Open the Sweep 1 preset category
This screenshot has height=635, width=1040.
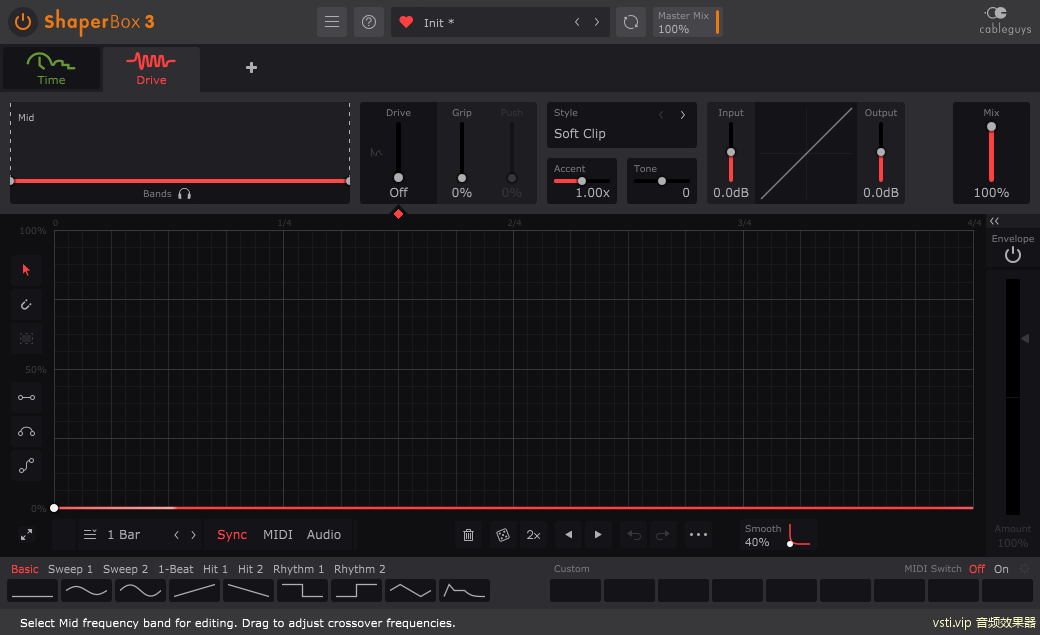[70, 569]
